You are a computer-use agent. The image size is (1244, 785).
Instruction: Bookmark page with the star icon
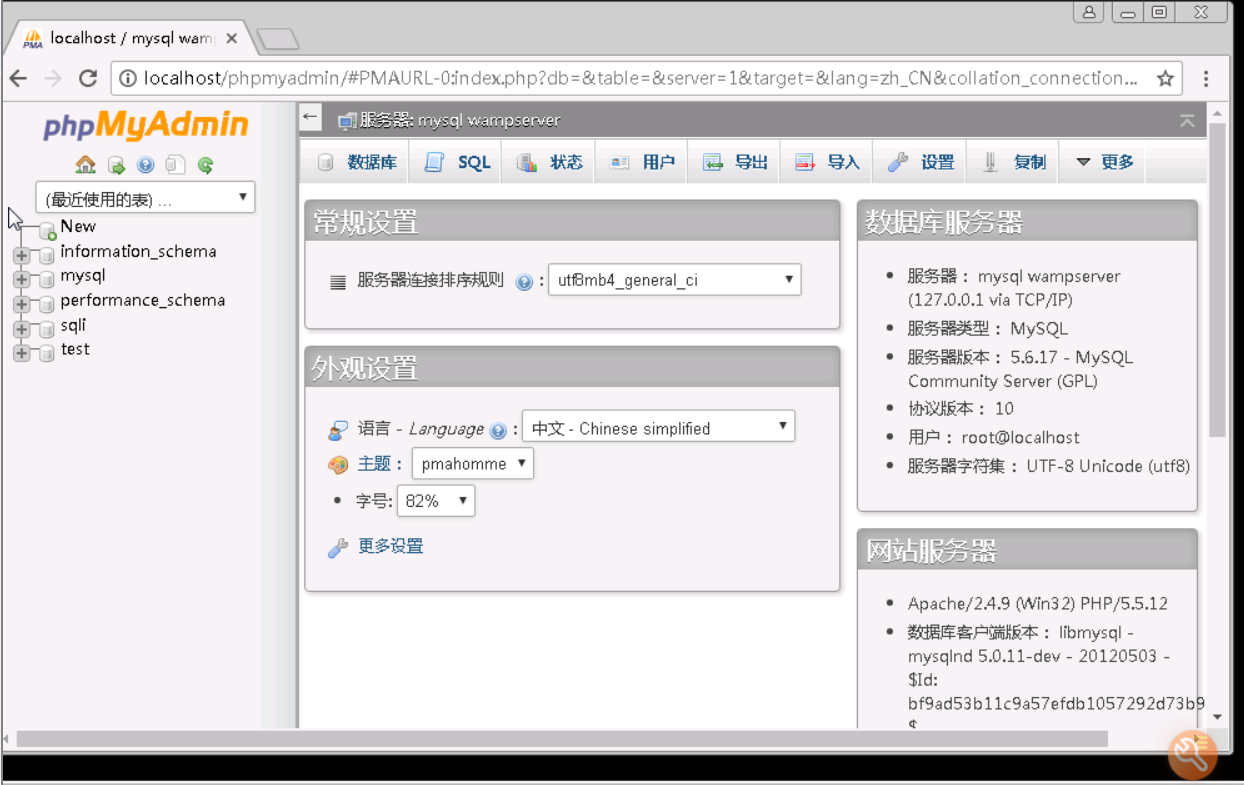click(x=1165, y=79)
